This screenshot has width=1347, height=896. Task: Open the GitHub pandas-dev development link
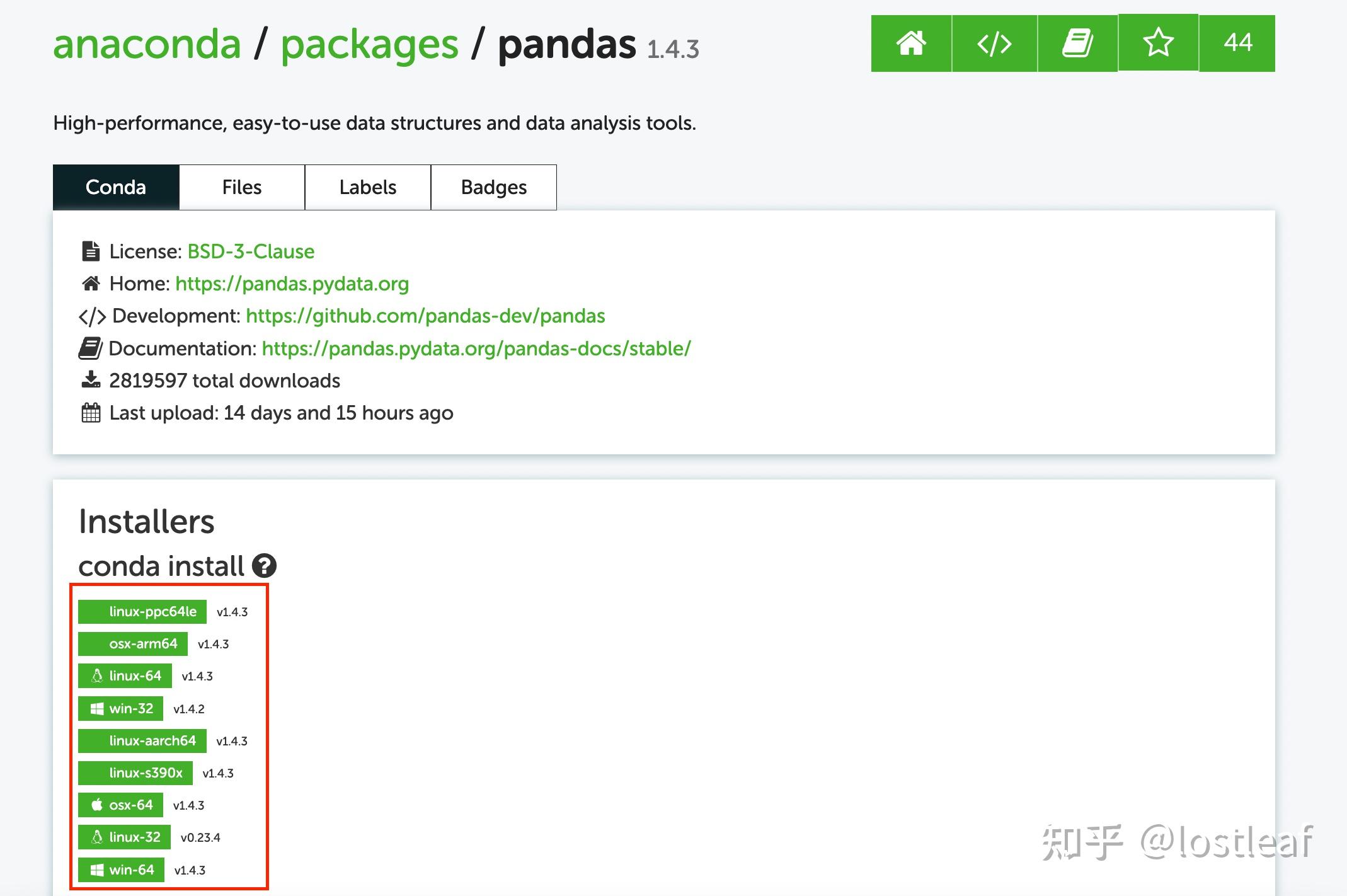click(x=425, y=316)
